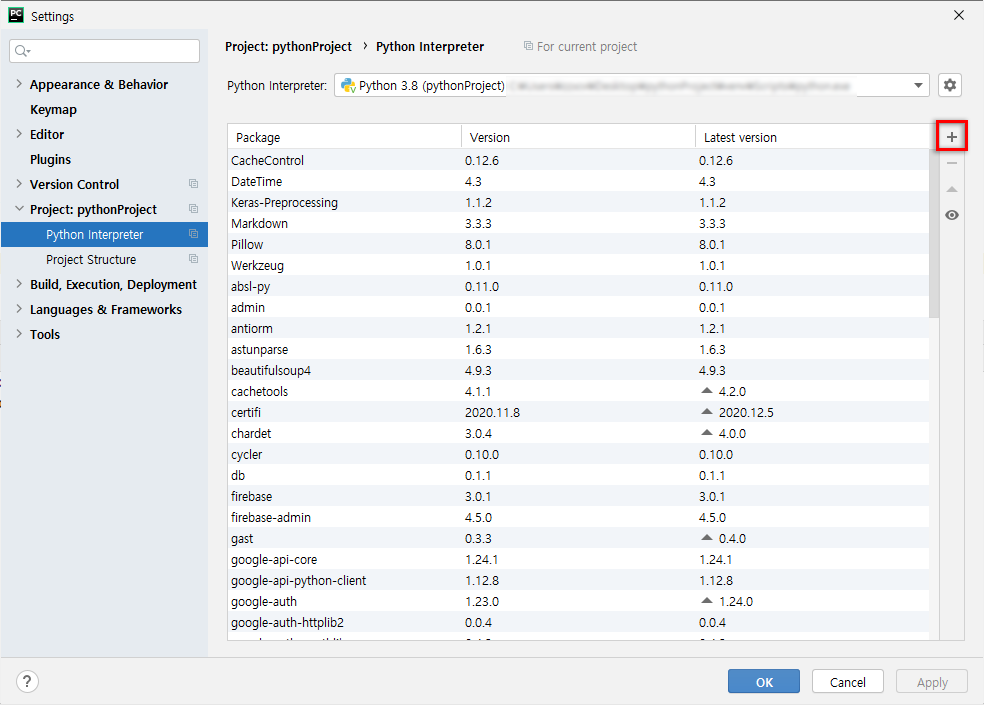984x705 pixels.
Task: Select the db package row
Action: (x=579, y=475)
